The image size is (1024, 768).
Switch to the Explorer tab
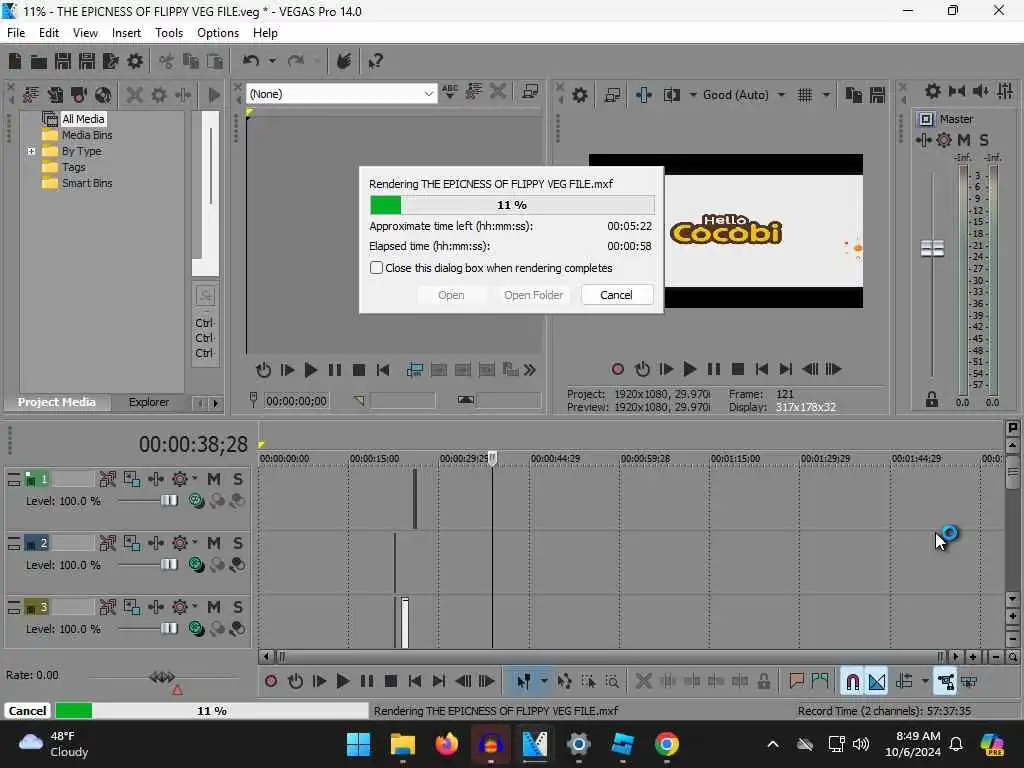coord(148,402)
